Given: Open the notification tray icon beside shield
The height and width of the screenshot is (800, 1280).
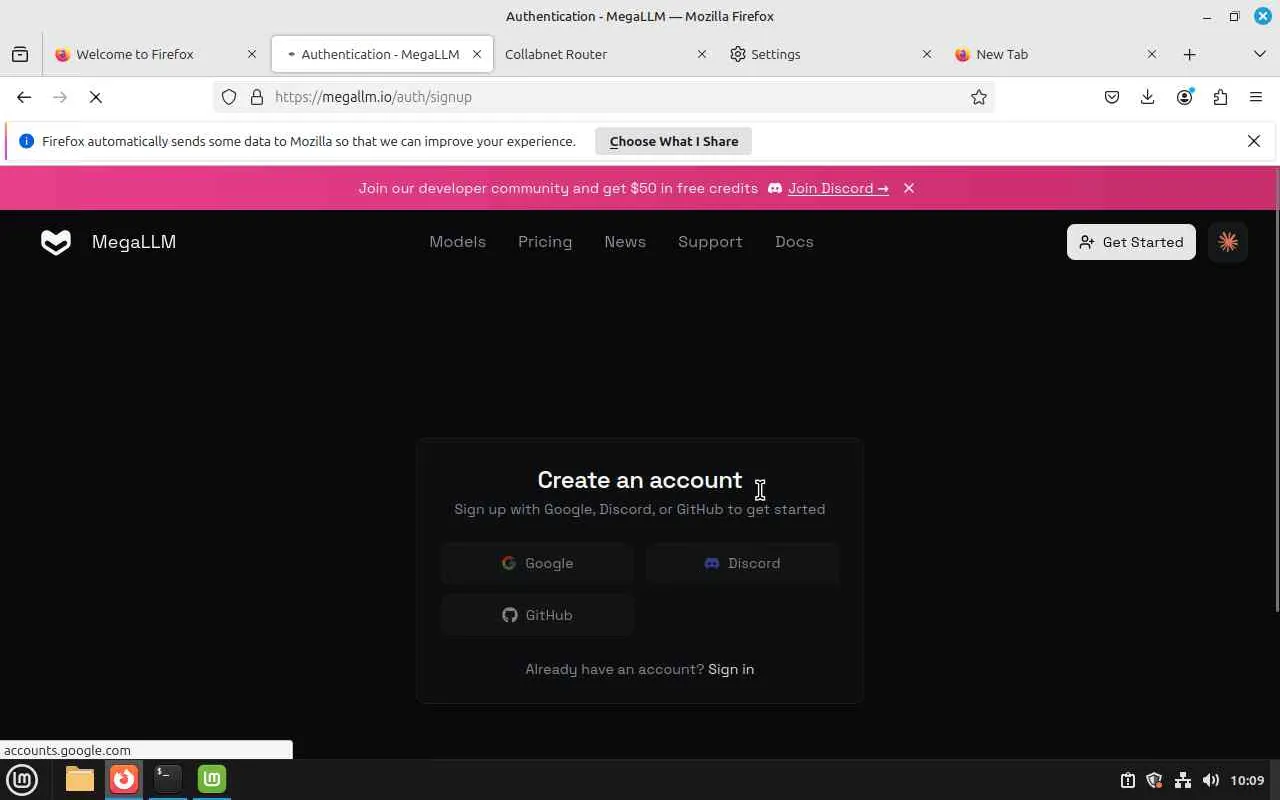Looking at the screenshot, I should (x=1127, y=780).
